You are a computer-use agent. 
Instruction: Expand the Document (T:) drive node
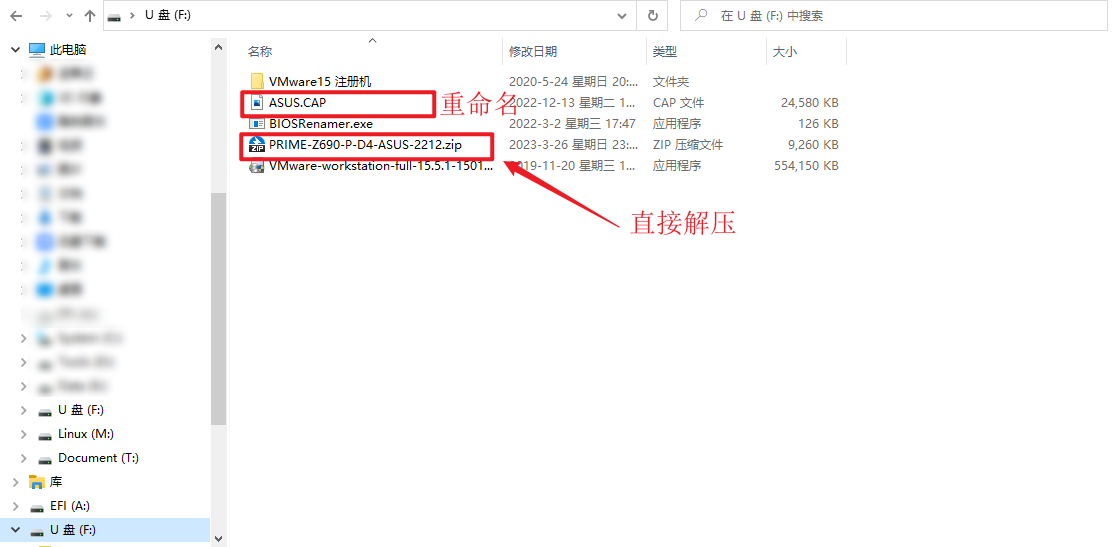[24, 458]
